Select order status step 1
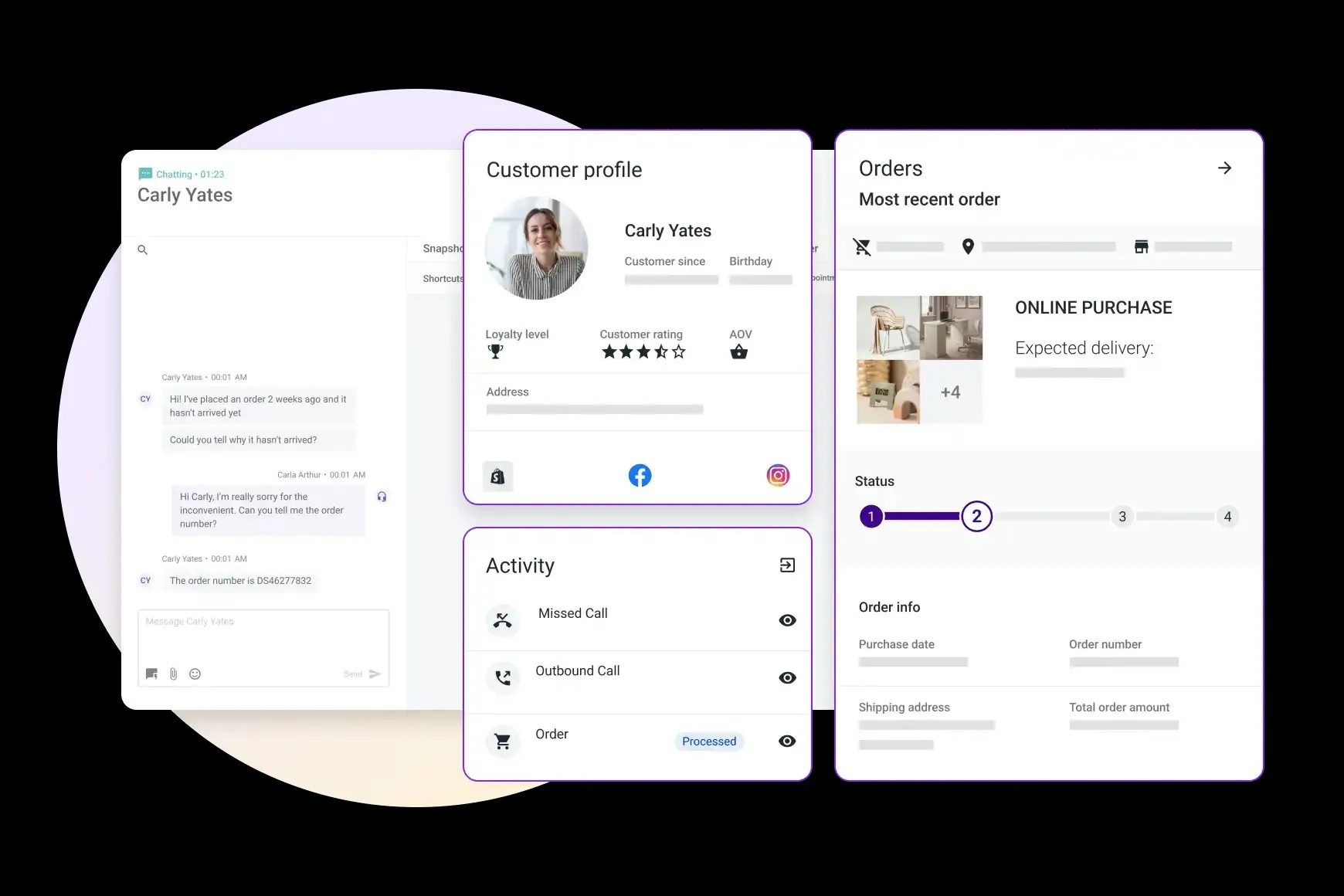 coord(871,516)
